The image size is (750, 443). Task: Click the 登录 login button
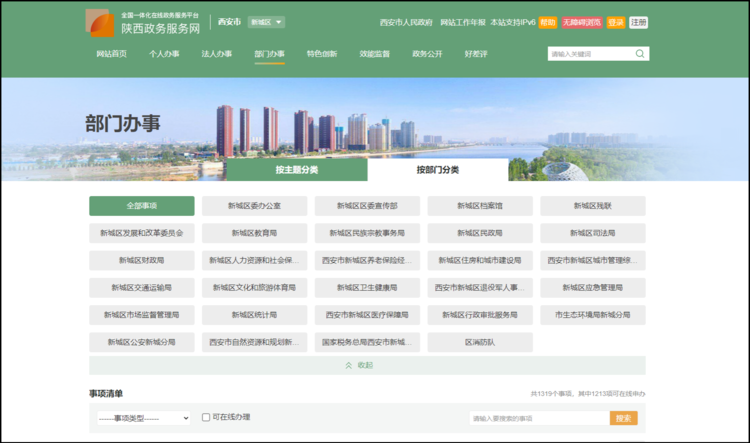pyautogui.click(x=615, y=22)
